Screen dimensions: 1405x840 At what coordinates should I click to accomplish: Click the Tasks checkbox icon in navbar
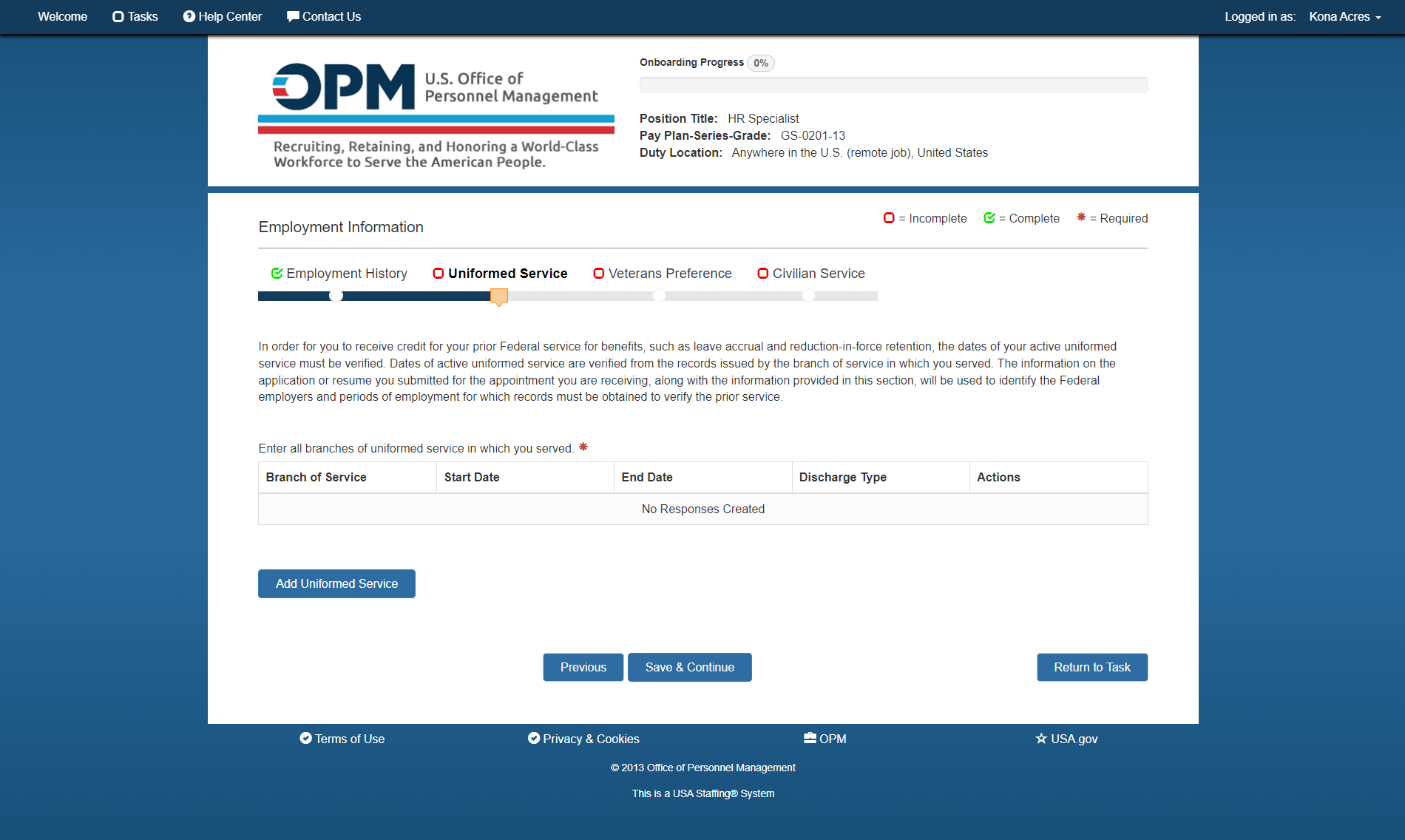coord(118,16)
